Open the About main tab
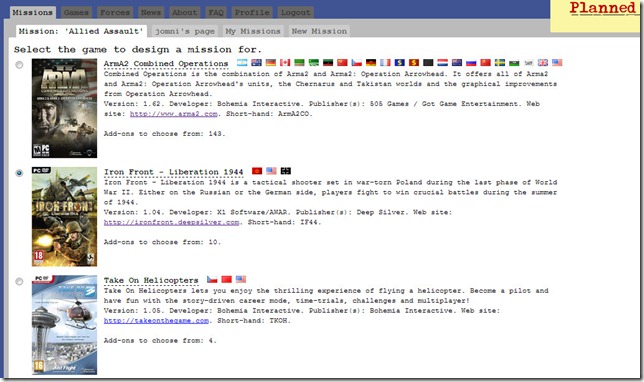This screenshot has height=382, width=644. [x=184, y=12]
